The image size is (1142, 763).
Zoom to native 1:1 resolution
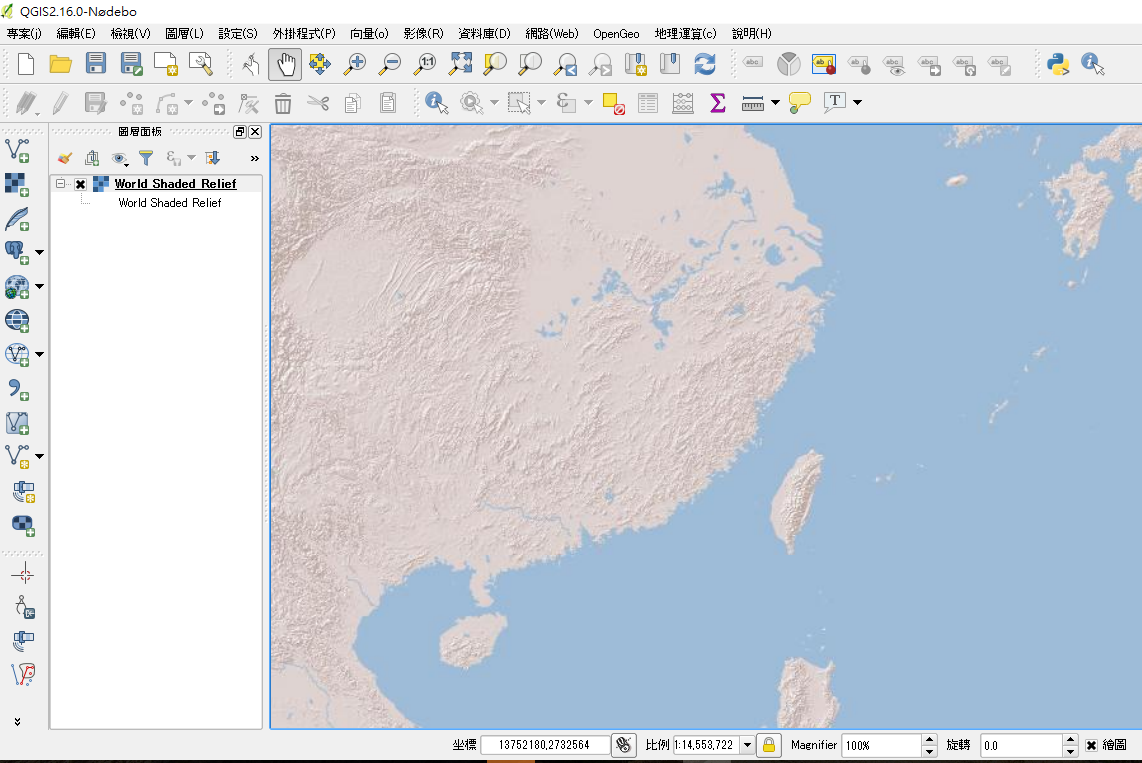[x=425, y=64]
